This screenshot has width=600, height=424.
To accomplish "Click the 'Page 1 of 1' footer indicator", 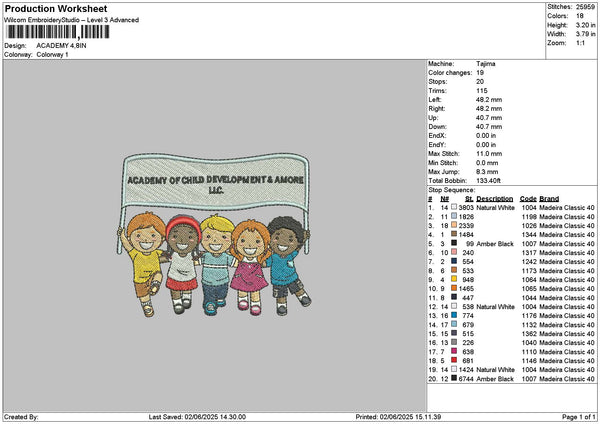I will pos(579,417).
